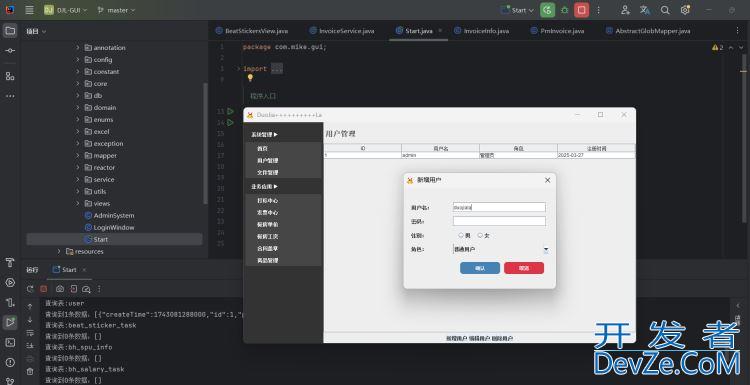Click the project tree vertical scrollbar

(x=206, y=143)
